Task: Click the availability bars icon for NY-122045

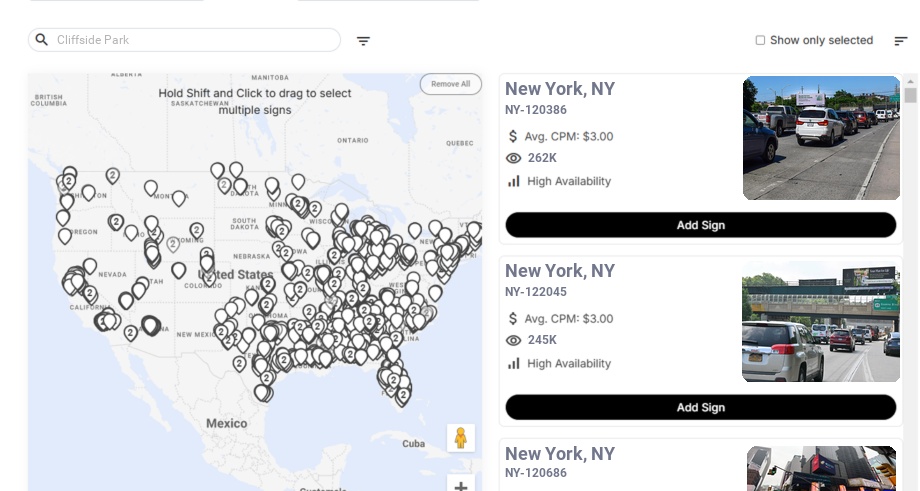Action: (x=514, y=363)
